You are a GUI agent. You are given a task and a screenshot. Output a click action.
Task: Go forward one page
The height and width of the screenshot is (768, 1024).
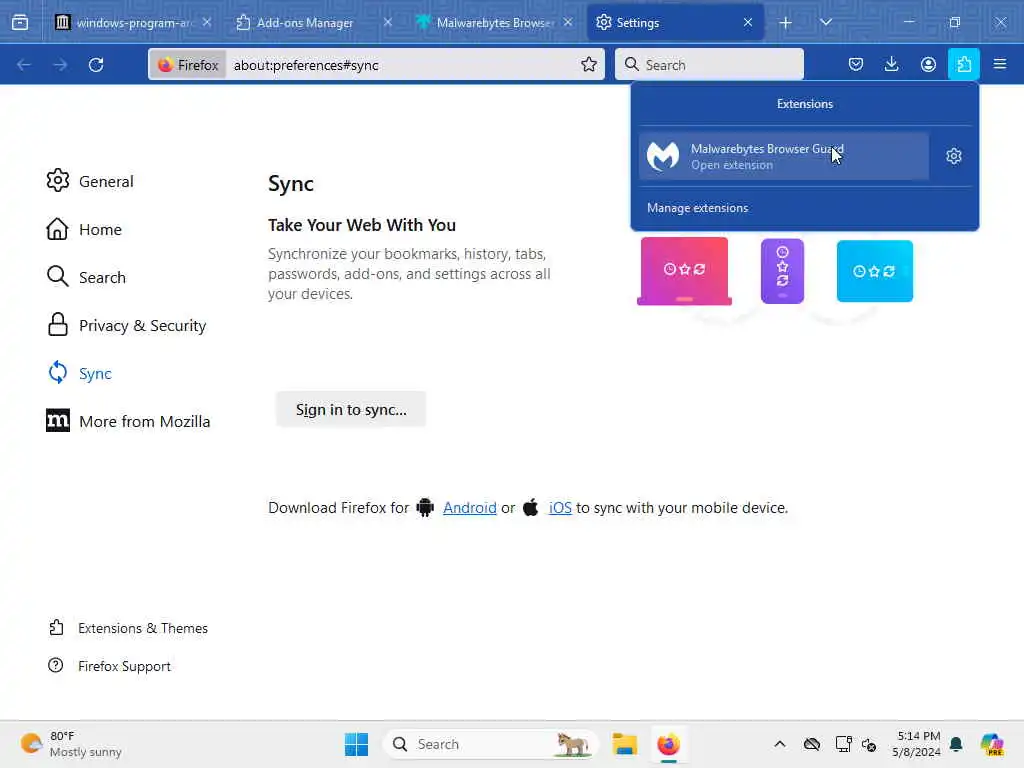[60, 65]
